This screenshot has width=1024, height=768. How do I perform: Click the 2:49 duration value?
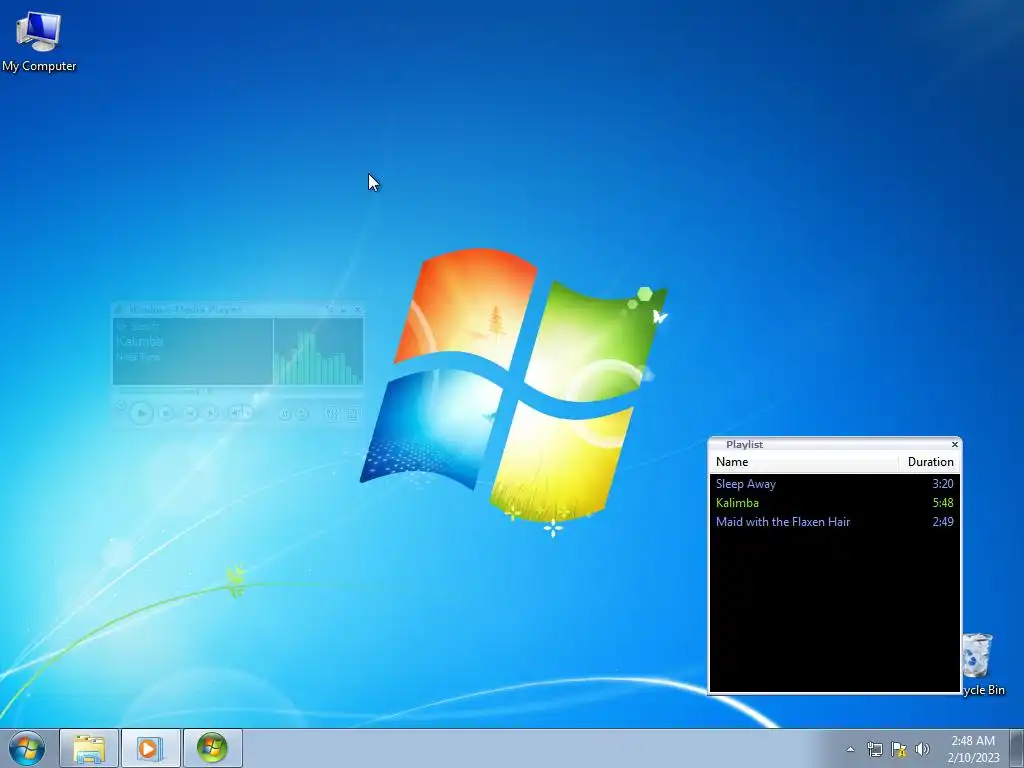point(942,522)
